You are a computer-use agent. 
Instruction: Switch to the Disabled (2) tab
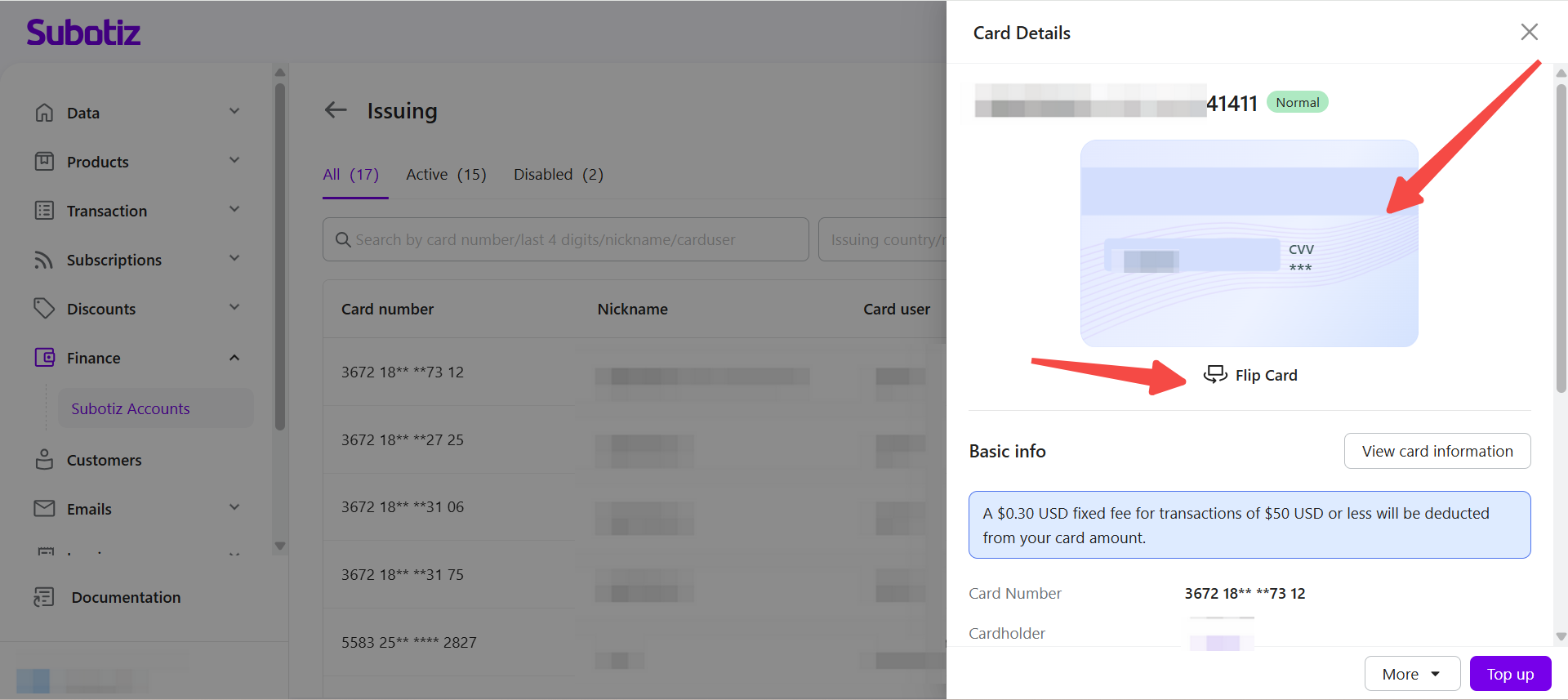pyautogui.click(x=559, y=174)
